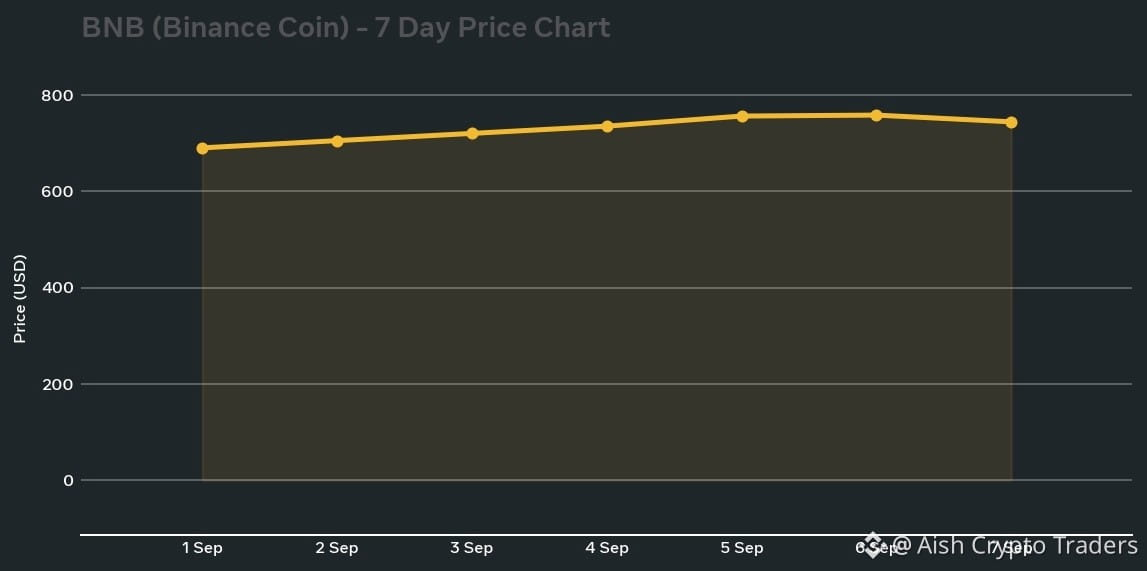Click the 2 Sep data point marker

click(x=337, y=141)
